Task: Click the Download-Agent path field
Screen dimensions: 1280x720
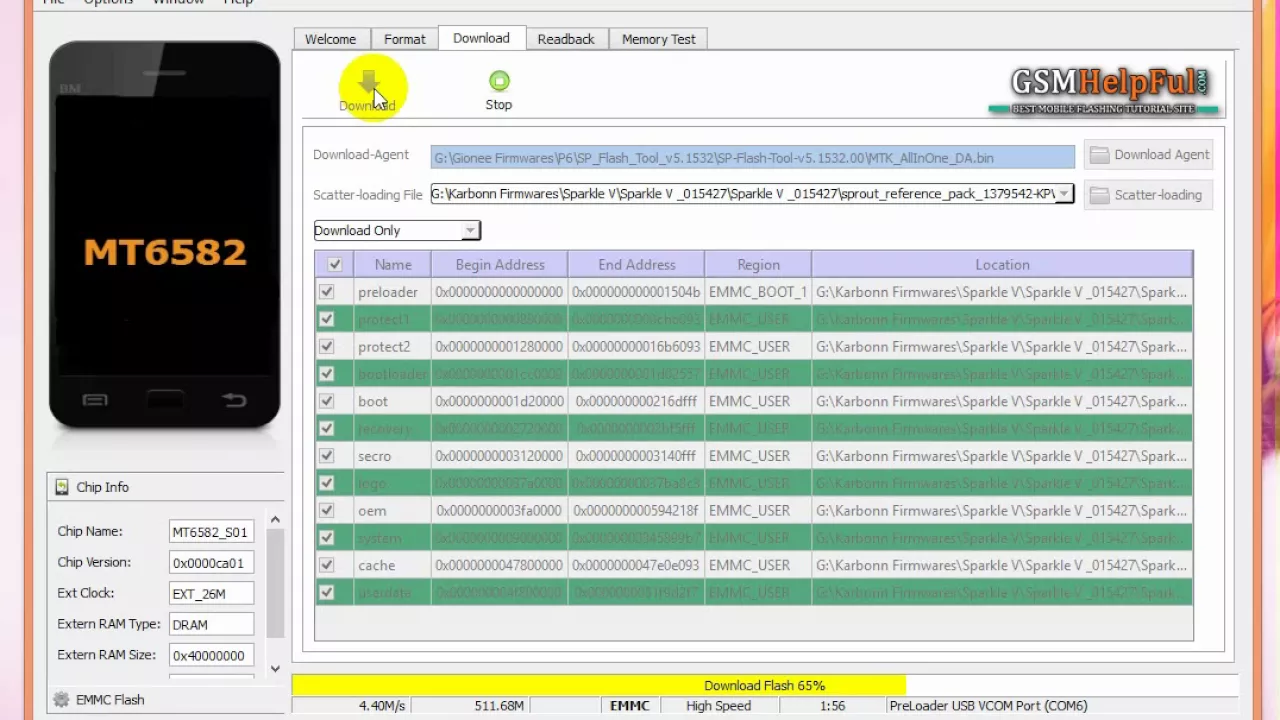Action: pos(753,158)
